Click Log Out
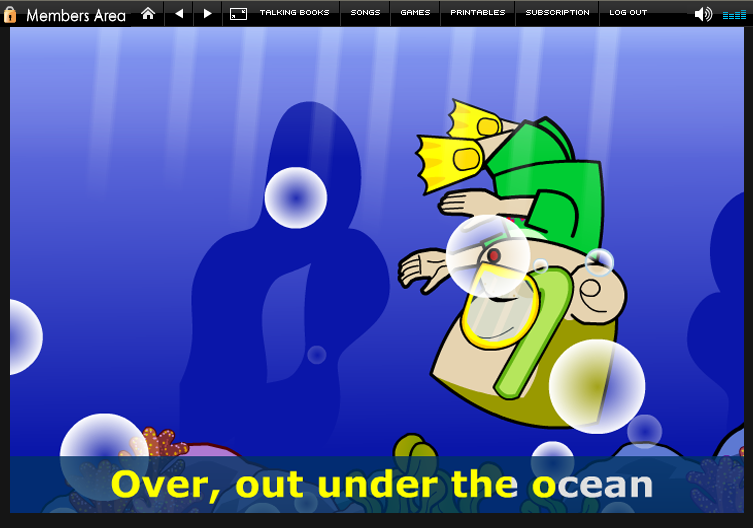 point(628,13)
